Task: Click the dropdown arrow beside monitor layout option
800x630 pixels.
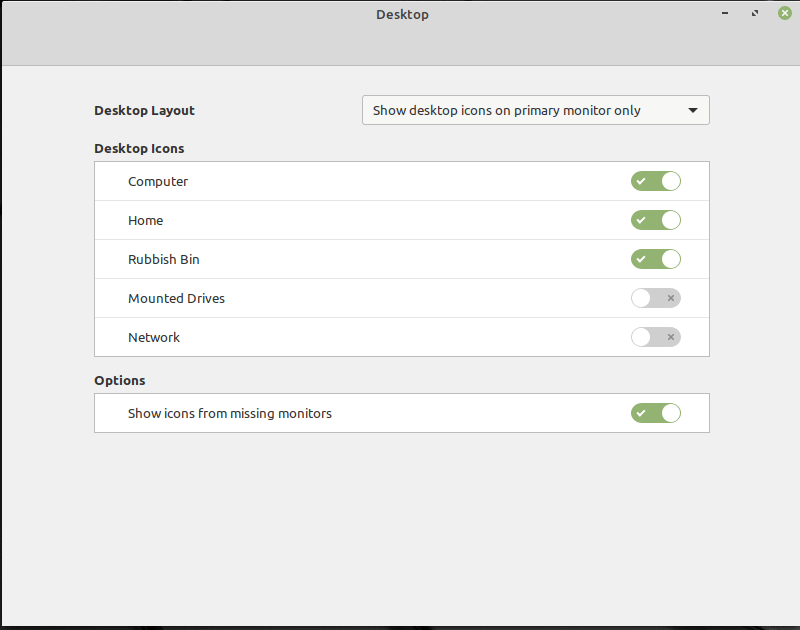Action: click(693, 111)
